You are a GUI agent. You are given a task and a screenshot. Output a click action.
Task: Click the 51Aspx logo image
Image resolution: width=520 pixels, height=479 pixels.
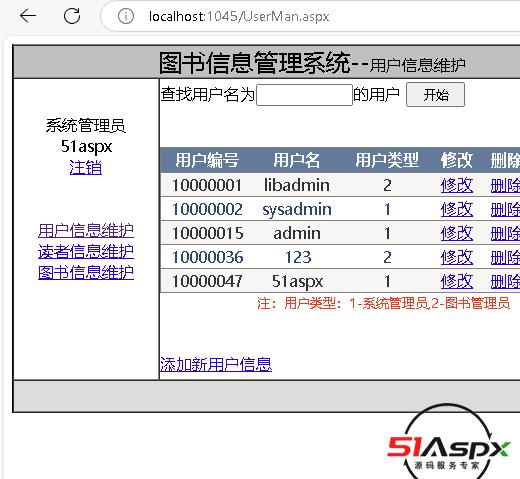click(x=448, y=443)
